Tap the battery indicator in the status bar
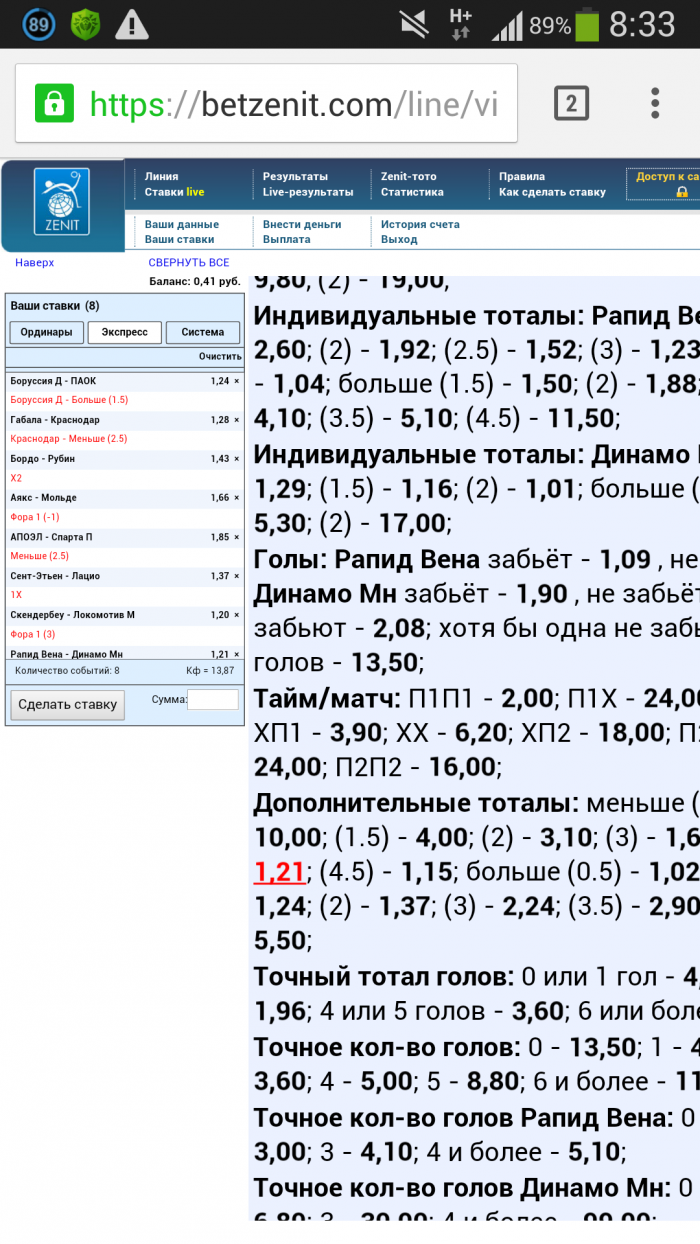This screenshot has width=700, height=1244. tap(588, 24)
